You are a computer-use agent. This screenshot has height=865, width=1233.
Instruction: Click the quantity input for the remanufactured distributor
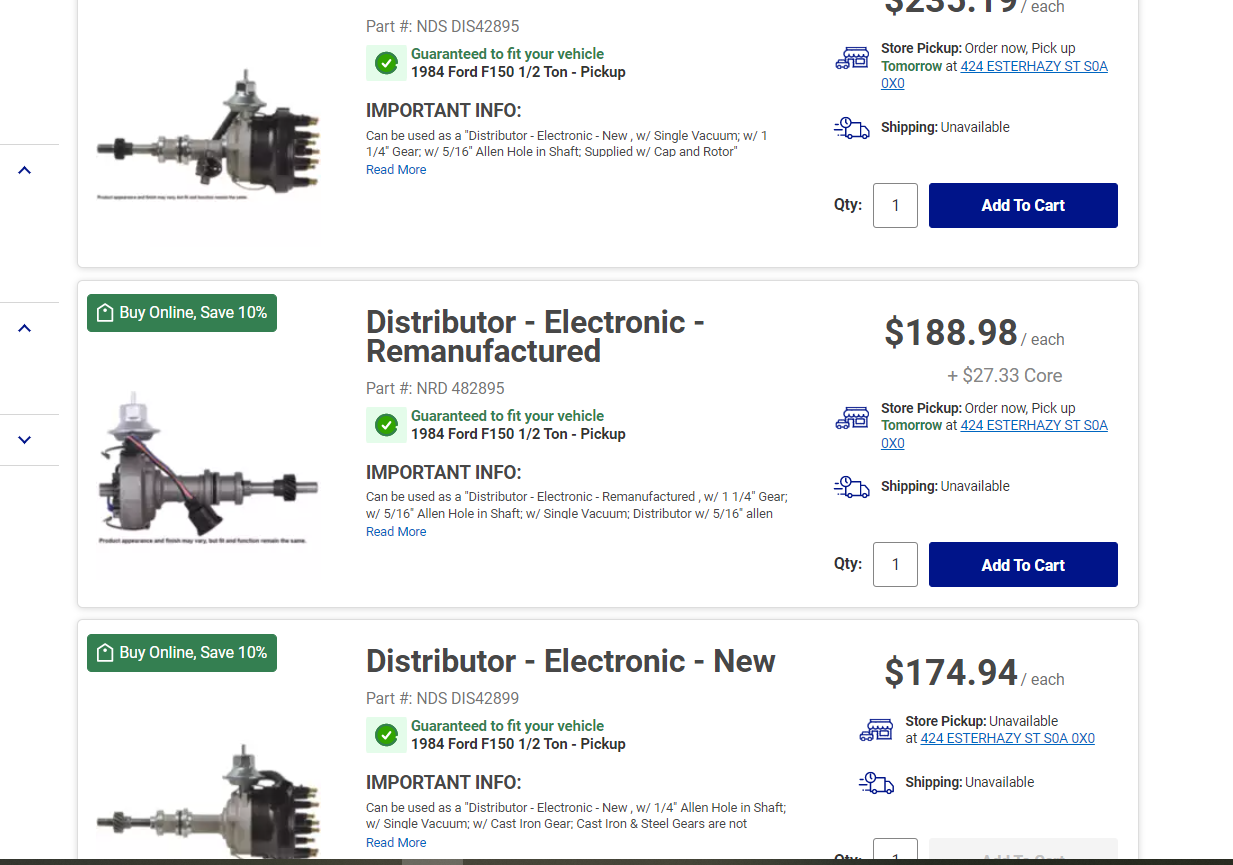pos(894,564)
